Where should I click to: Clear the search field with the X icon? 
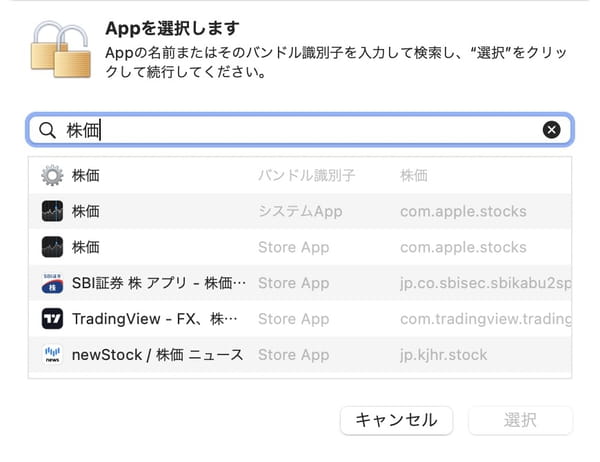tap(551, 129)
